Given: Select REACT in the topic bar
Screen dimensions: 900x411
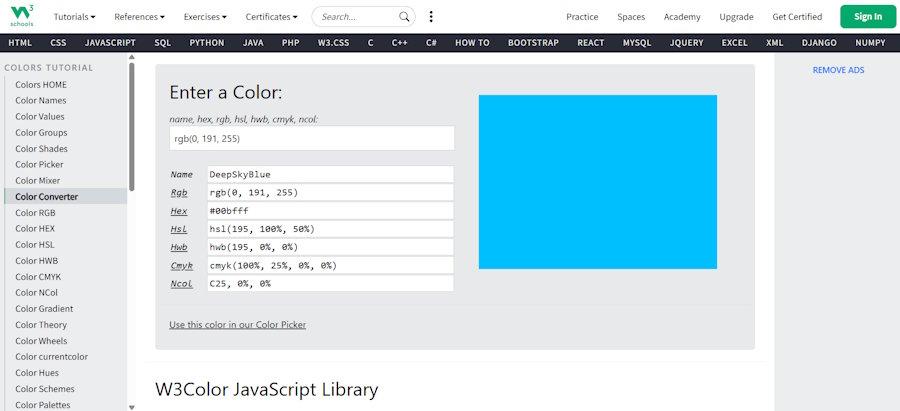Looking at the screenshot, I should click(x=591, y=42).
